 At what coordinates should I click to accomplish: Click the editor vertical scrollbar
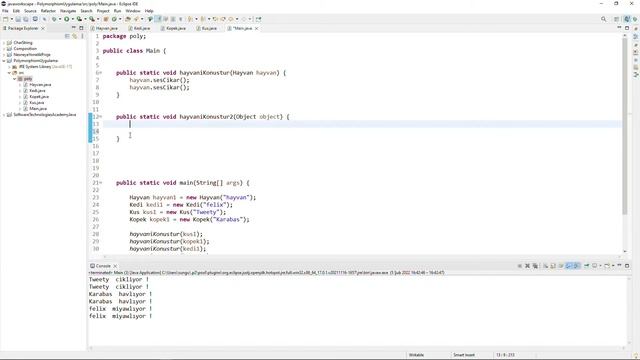624,127
